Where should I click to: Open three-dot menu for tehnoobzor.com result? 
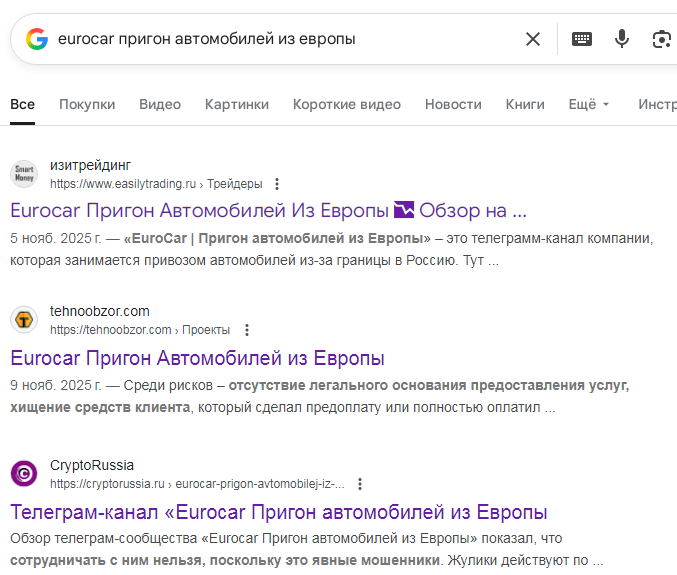point(247,330)
